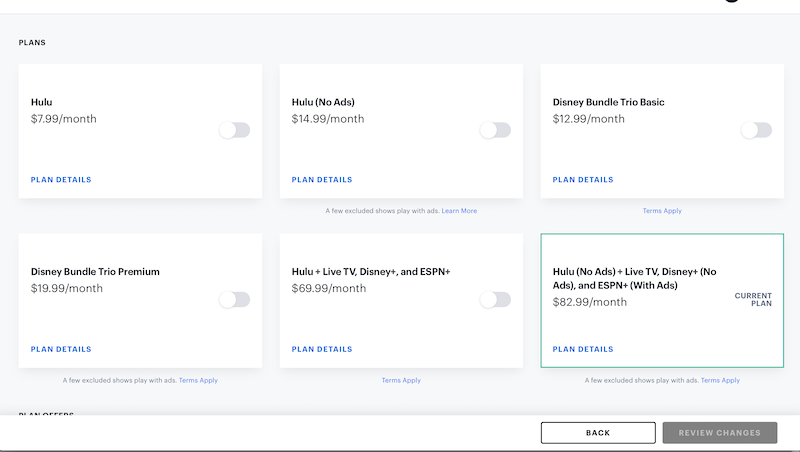
Task: Toggle the Hulu $7.99/month plan switch
Action: pos(235,130)
